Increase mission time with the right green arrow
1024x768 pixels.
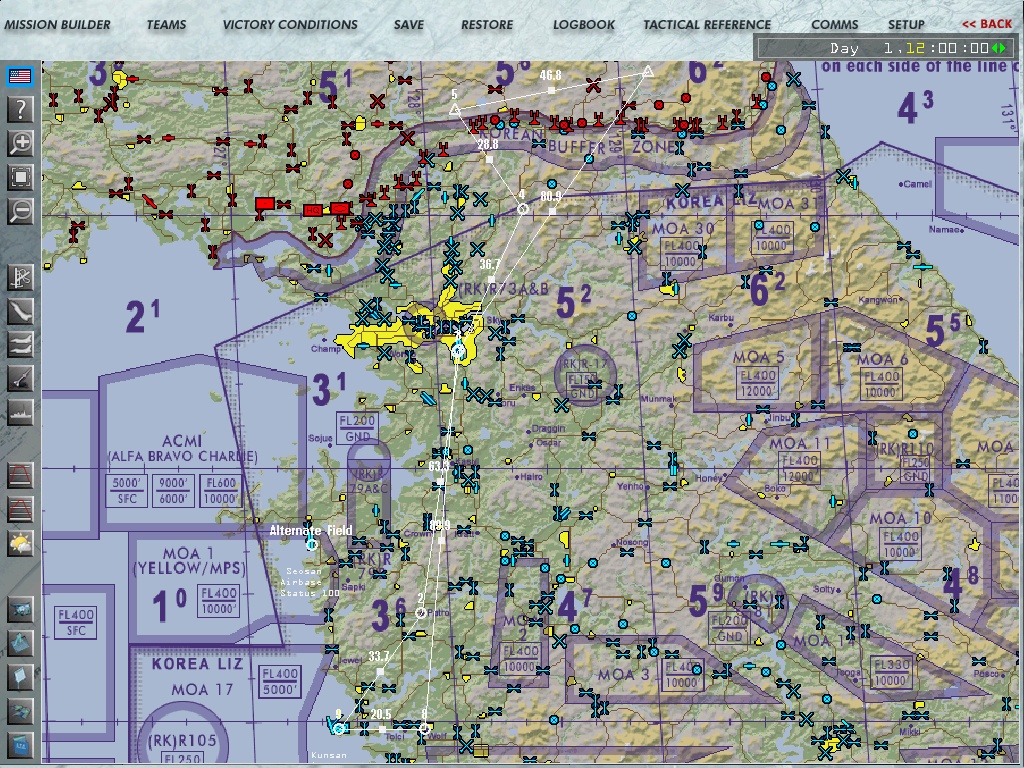click(1002, 48)
